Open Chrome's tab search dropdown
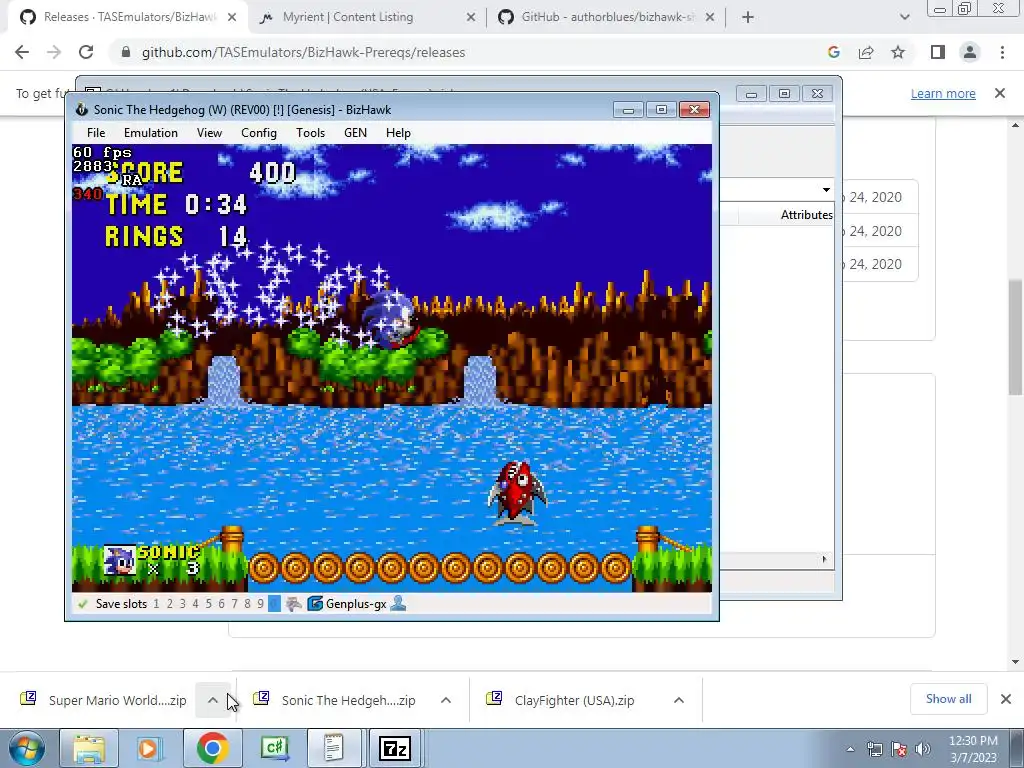 904,18
